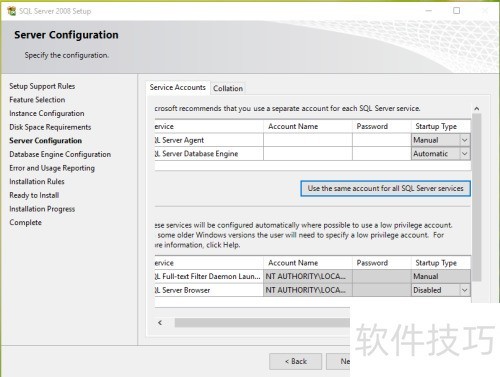The image size is (500, 377).
Task: Click the Full-text Filter Daemon Launcher row label
Action: point(209,276)
